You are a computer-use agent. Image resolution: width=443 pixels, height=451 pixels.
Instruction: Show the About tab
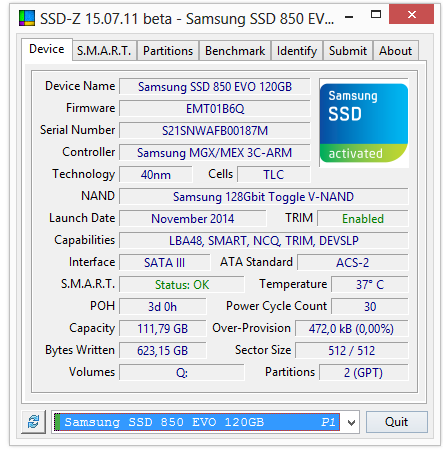tap(395, 51)
